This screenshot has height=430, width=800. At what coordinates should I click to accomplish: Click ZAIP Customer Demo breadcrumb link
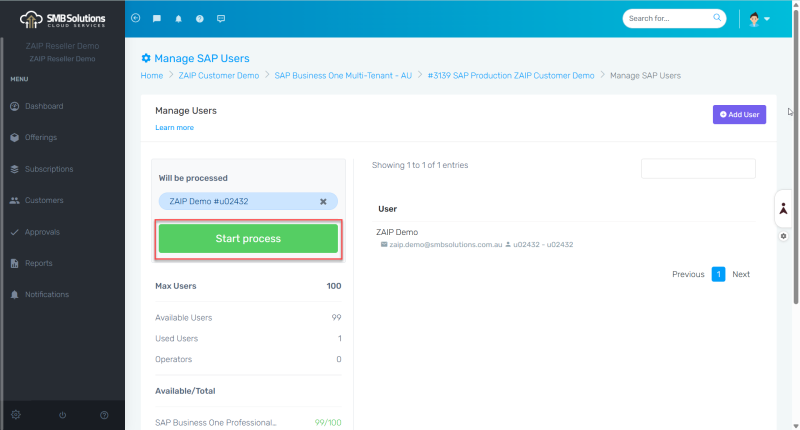click(x=219, y=75)
